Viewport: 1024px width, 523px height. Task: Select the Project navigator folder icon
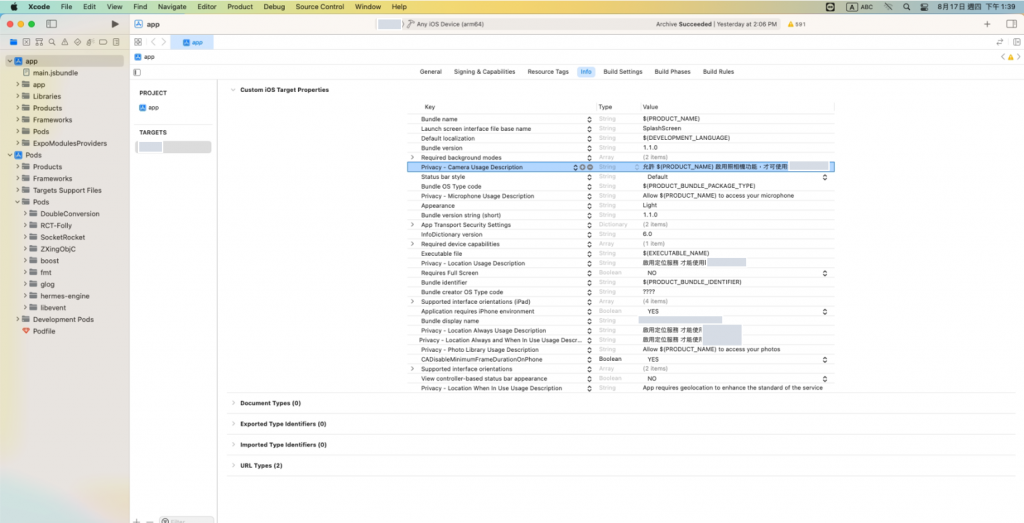point(13,42)
